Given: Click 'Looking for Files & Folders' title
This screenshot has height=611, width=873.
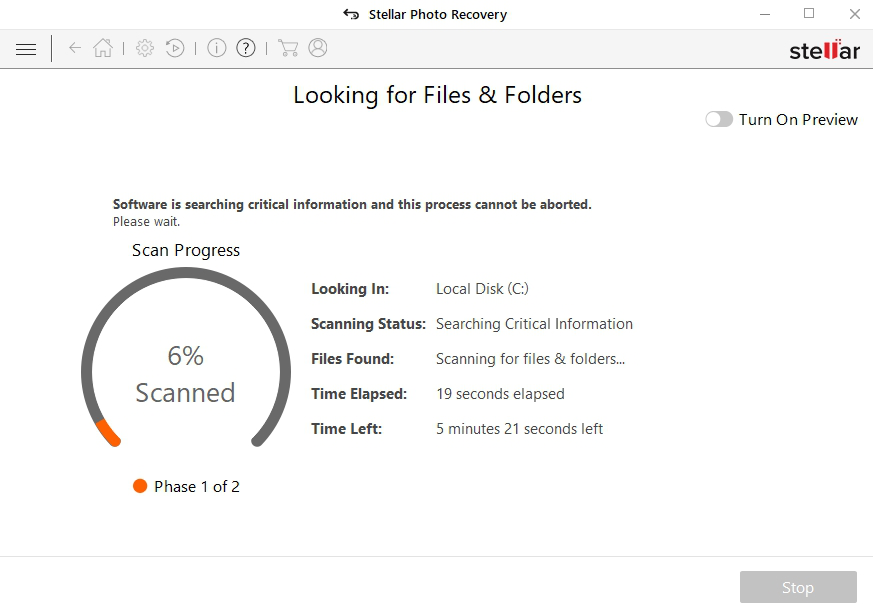Looking at the screenshot, I should (437, 95).
